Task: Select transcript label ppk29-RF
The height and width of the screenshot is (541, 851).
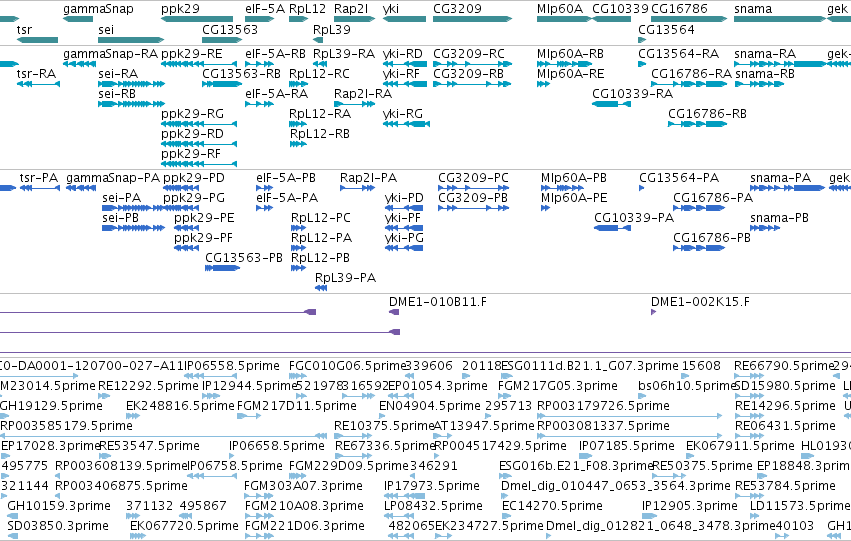Action: [191, 154]
